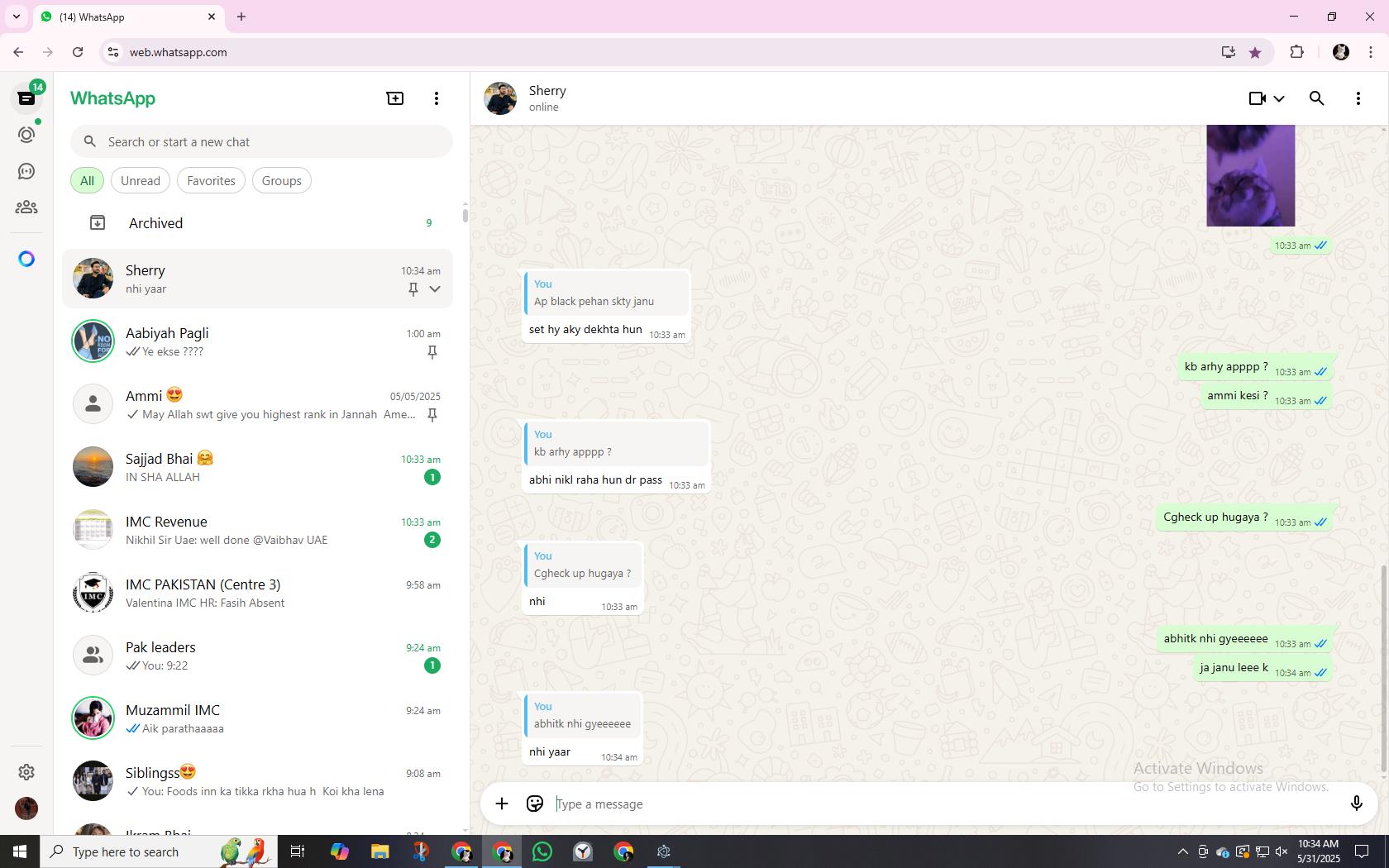Expand the call options chevron

coord(1279,98)
